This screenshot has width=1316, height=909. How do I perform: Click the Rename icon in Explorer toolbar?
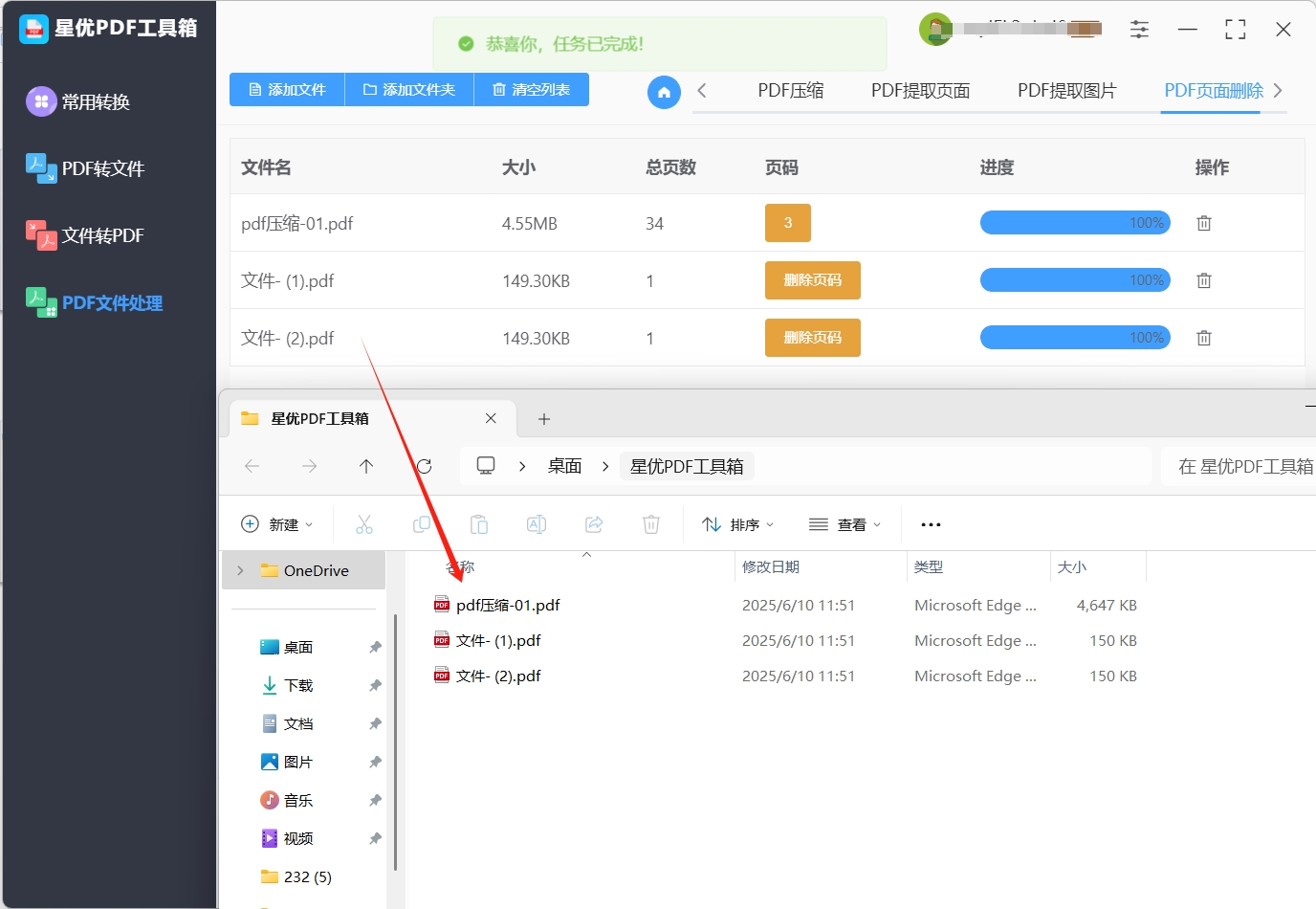537,524
